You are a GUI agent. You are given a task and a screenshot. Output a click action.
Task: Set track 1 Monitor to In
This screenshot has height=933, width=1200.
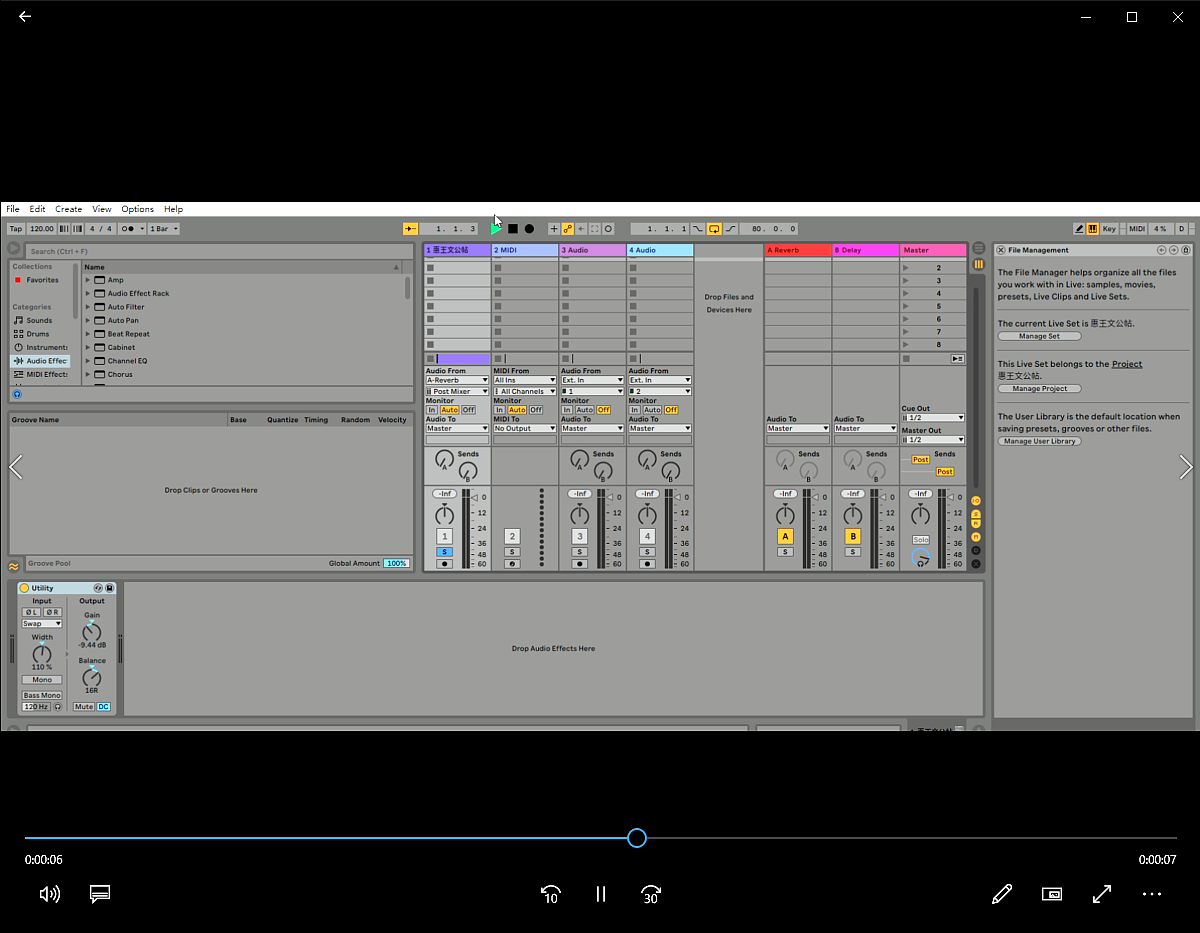[432, 410]
